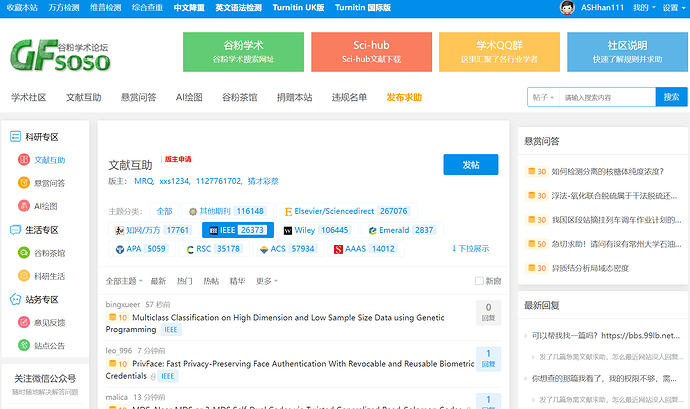Select the Wiley category icon
The image size is (690, 409).
[287, 230]
